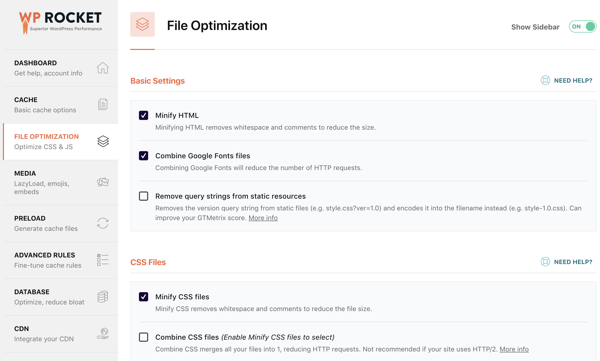Check the Combine CSS files checkbox
Image resolution: width=600 pixels, height=361 pixels.
pyautogui.click(x=143, y=337)
